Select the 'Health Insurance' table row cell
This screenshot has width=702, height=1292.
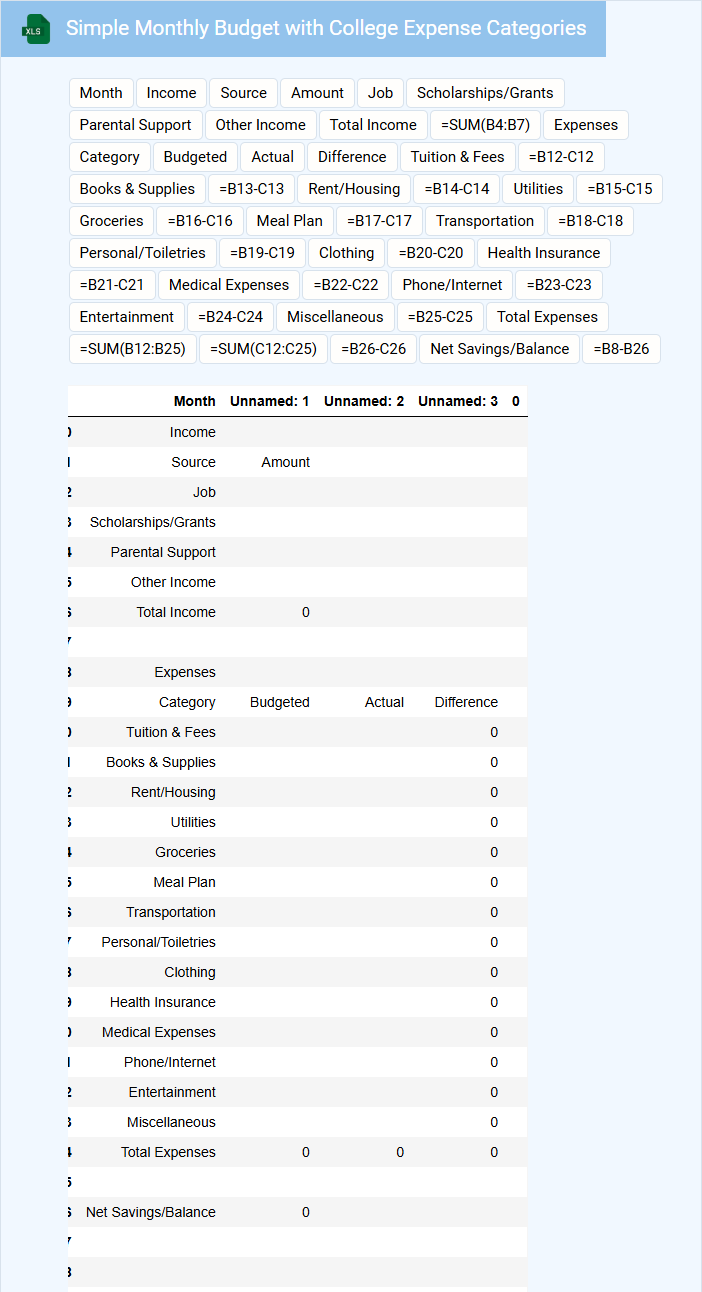click(x=163, y=1002)
